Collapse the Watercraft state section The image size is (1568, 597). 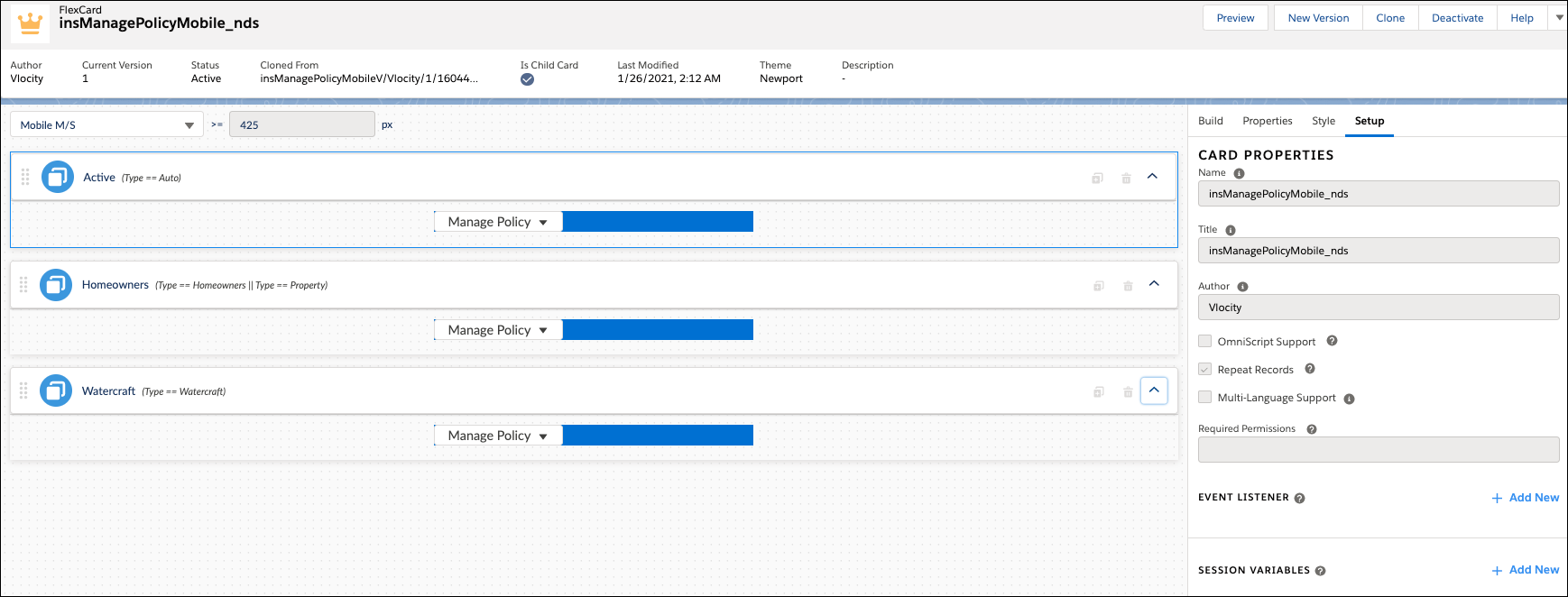click(x=1154, y=390)
